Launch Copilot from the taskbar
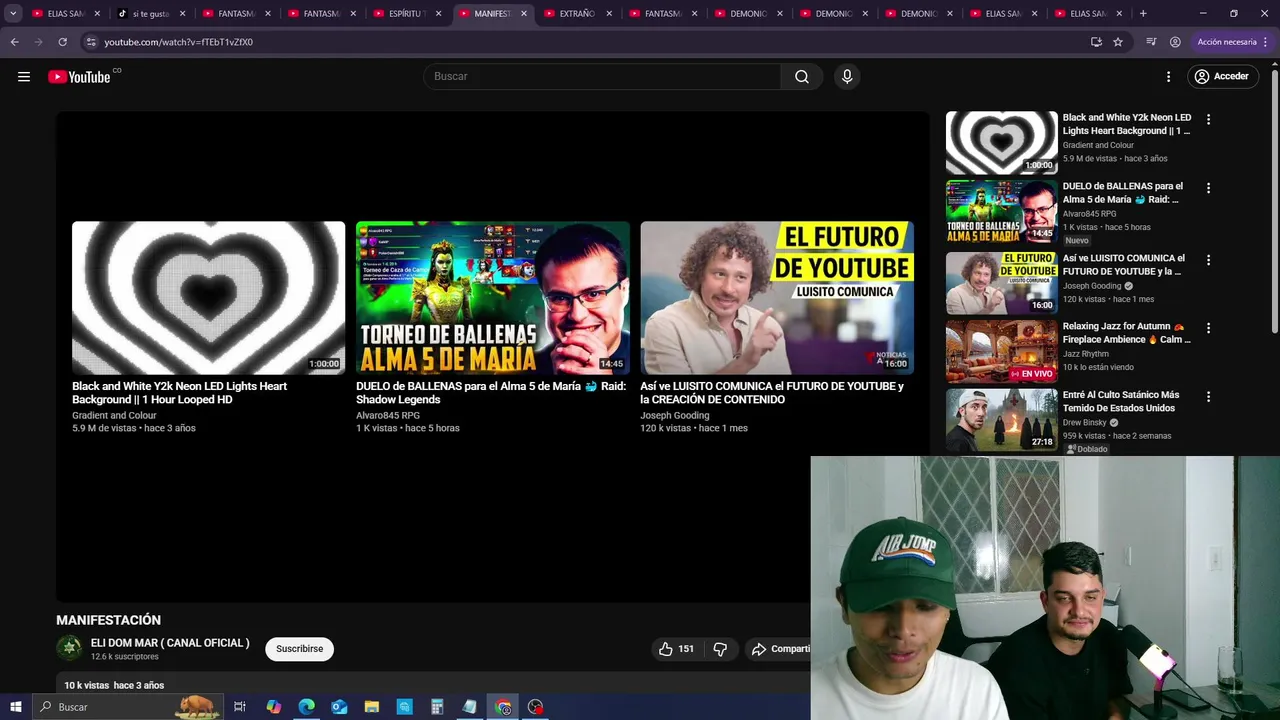 point(273,707)
